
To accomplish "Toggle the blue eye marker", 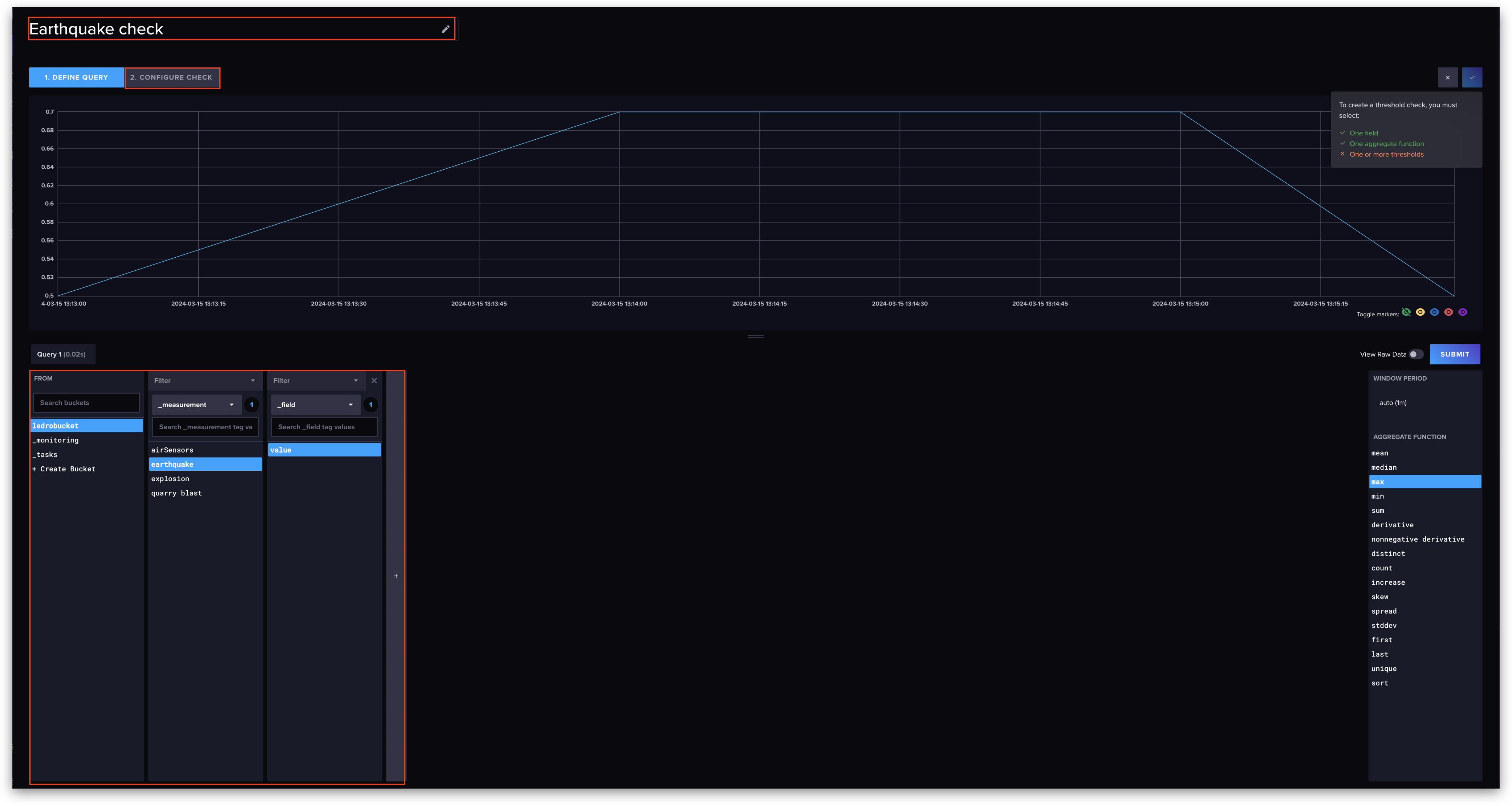I will point(1435,312).
